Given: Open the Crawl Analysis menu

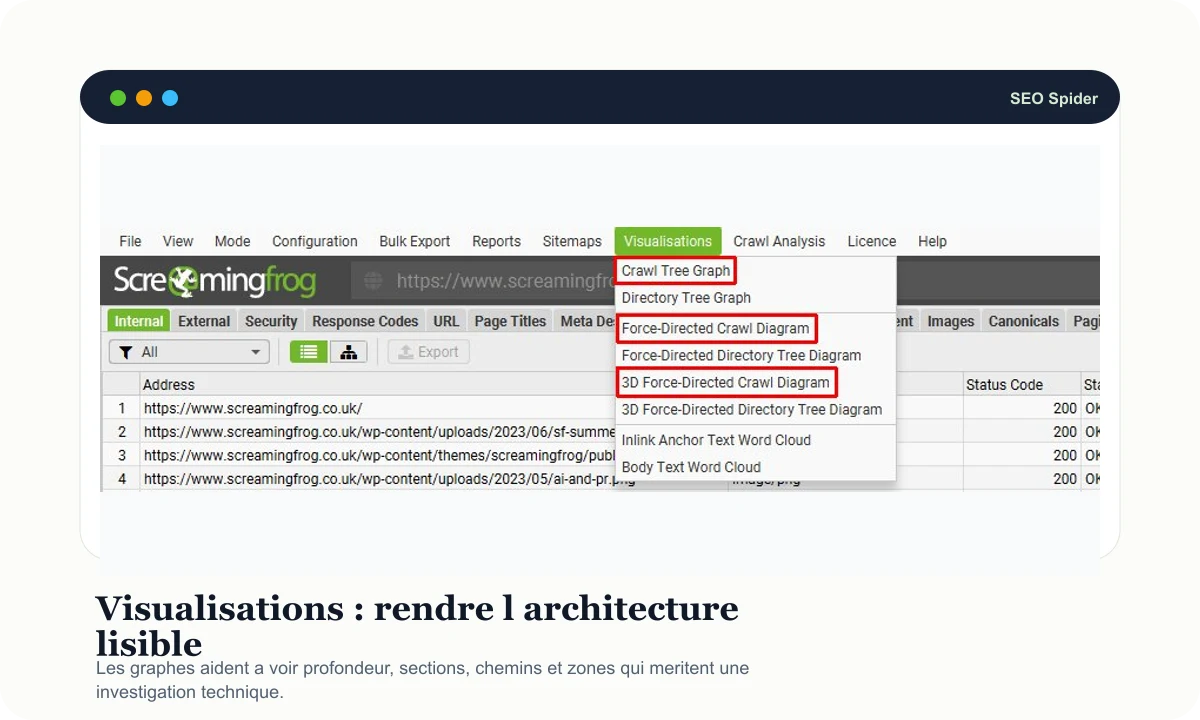Looking at the screenshot, I should (779, 241).
